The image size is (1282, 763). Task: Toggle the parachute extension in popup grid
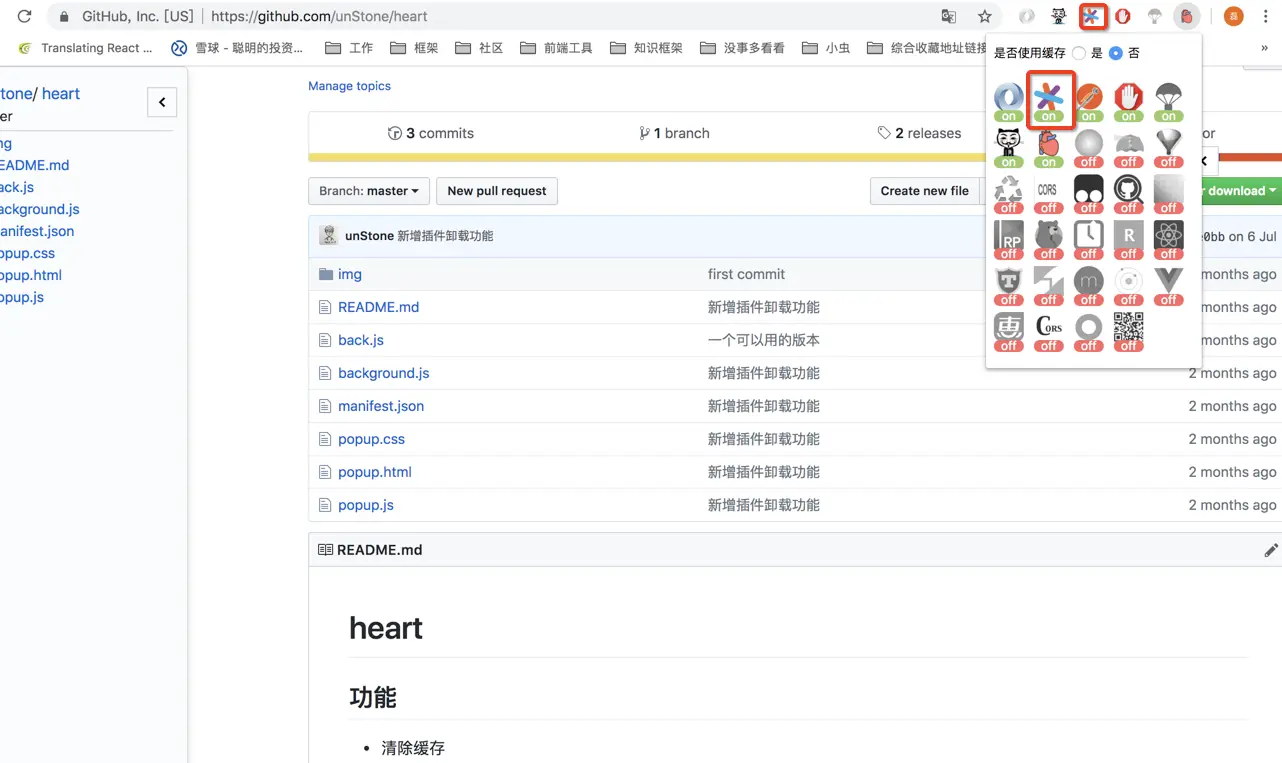(x=1168, y=100)
